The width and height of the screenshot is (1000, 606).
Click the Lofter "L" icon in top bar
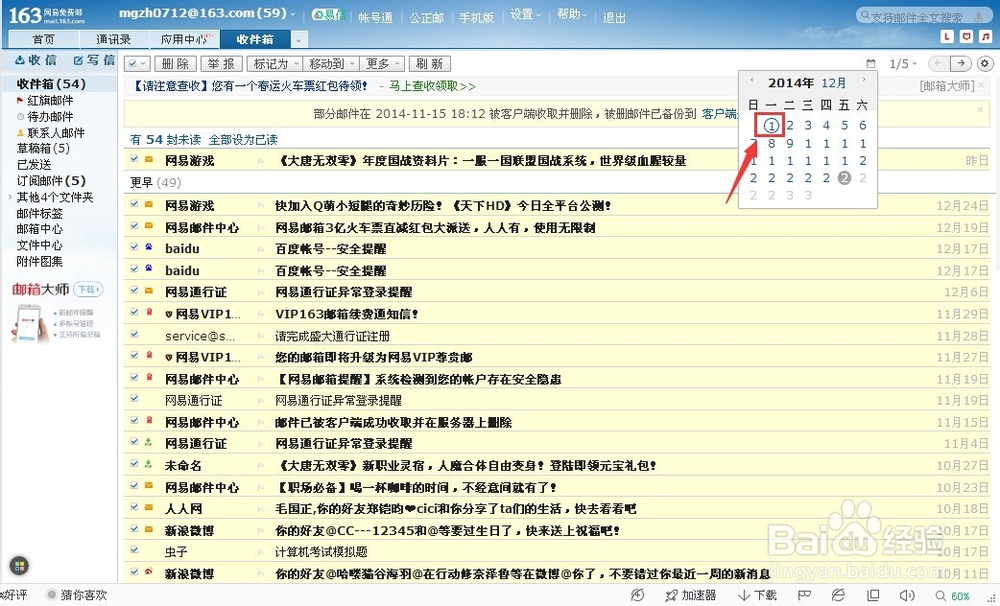pos(947,36)
